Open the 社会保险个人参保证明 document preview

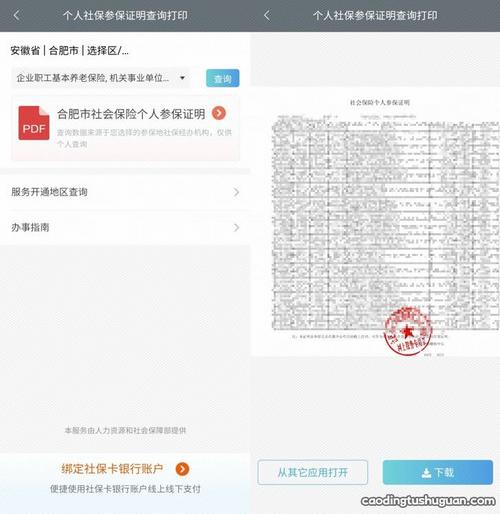pyautogui.click(x=376, y=222)
